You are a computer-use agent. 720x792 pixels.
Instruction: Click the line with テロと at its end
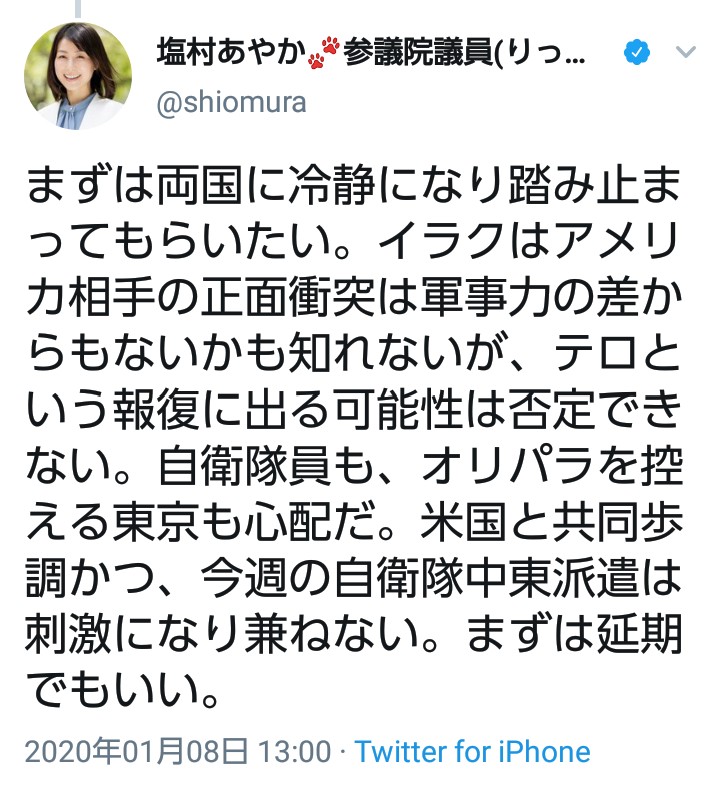[x=354, y=353]
